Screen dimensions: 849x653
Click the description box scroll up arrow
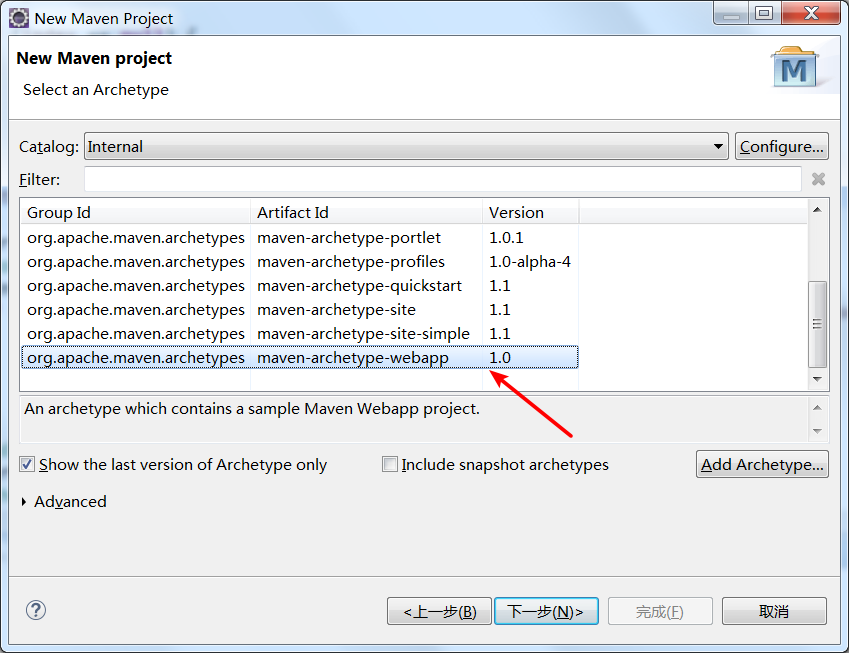tap(818, 408)
